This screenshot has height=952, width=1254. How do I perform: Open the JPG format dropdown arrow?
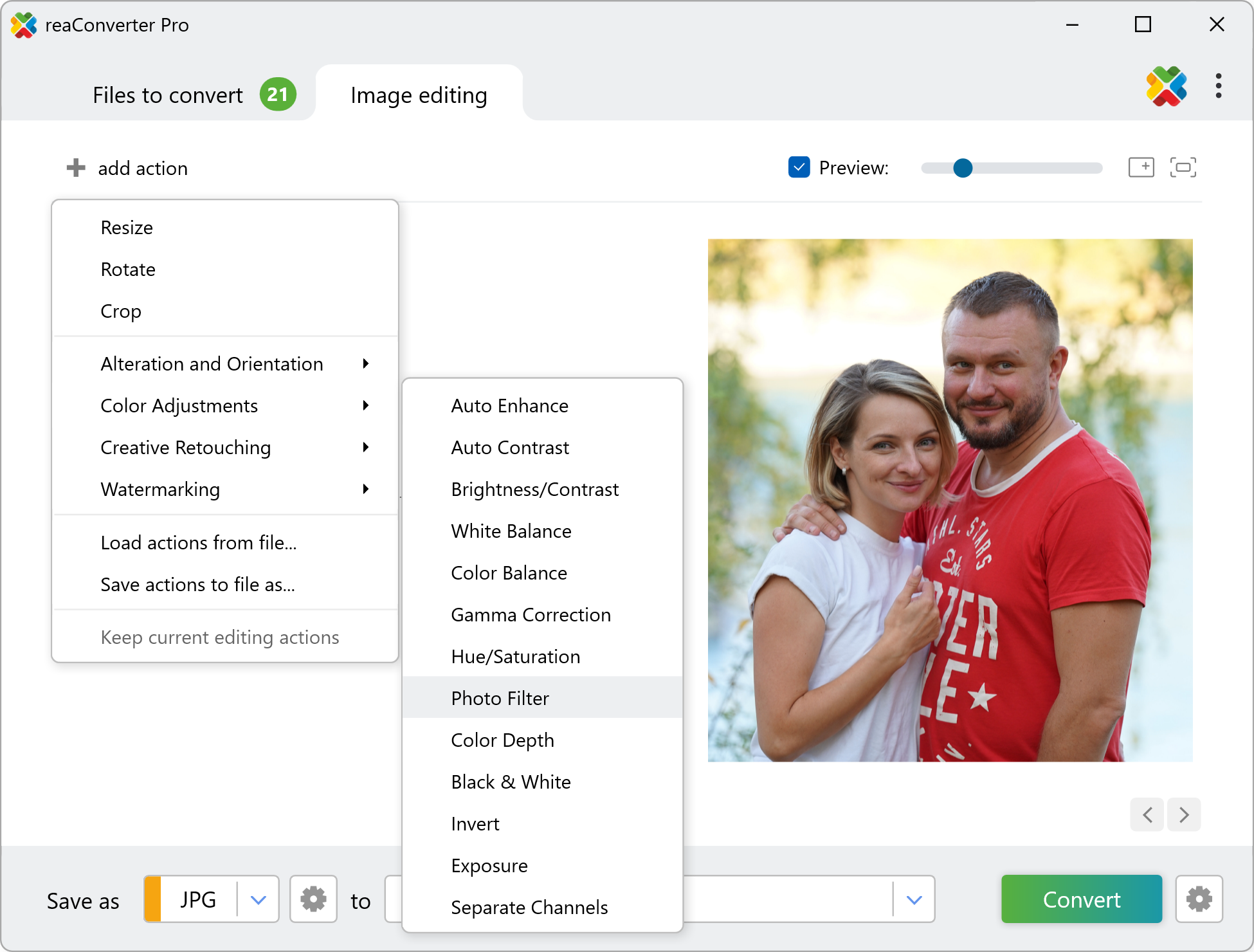[x=258, y=899]
